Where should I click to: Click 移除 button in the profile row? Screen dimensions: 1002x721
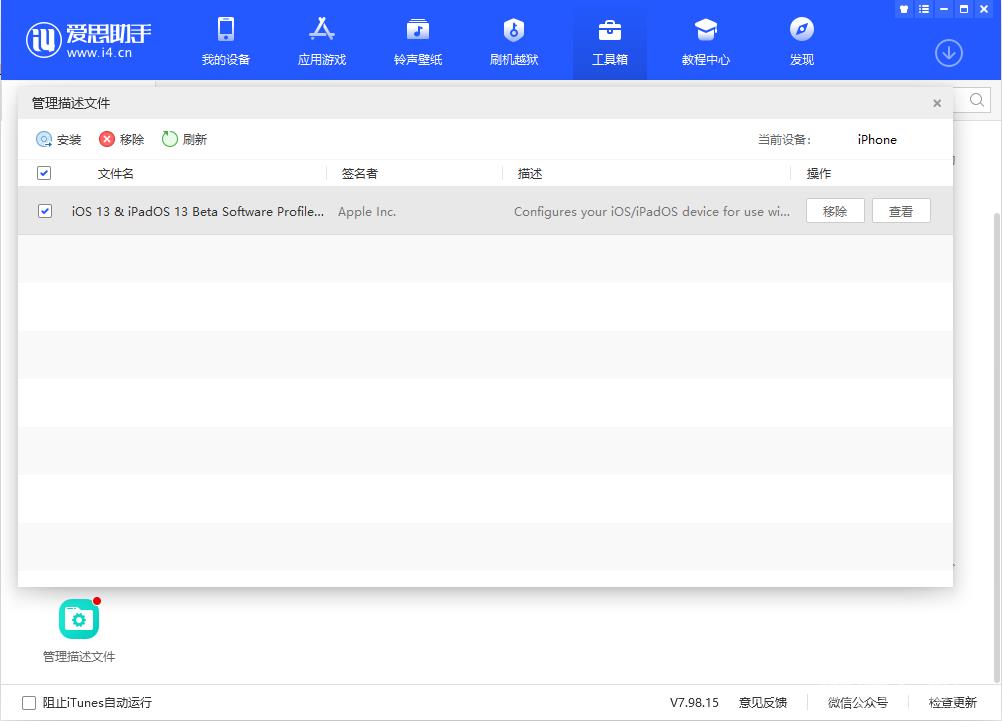pos(834,211)
